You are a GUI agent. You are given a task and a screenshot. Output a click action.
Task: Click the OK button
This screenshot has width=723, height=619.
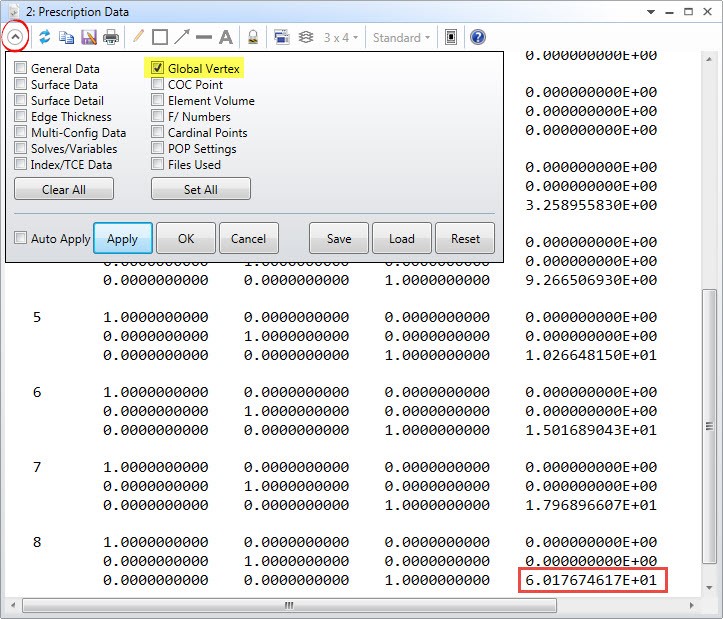pyautogui.click(x=186, y=238)
